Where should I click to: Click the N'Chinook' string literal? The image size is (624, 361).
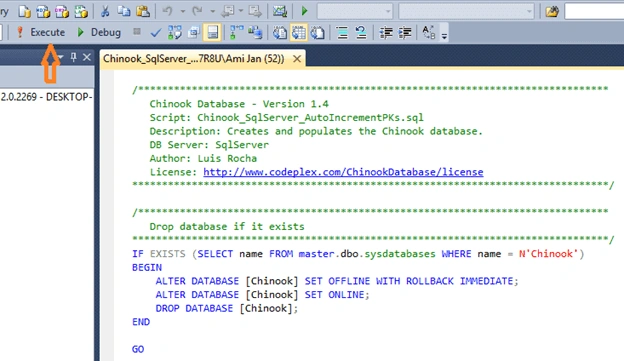pyautogui.click(x=548, y=254)
